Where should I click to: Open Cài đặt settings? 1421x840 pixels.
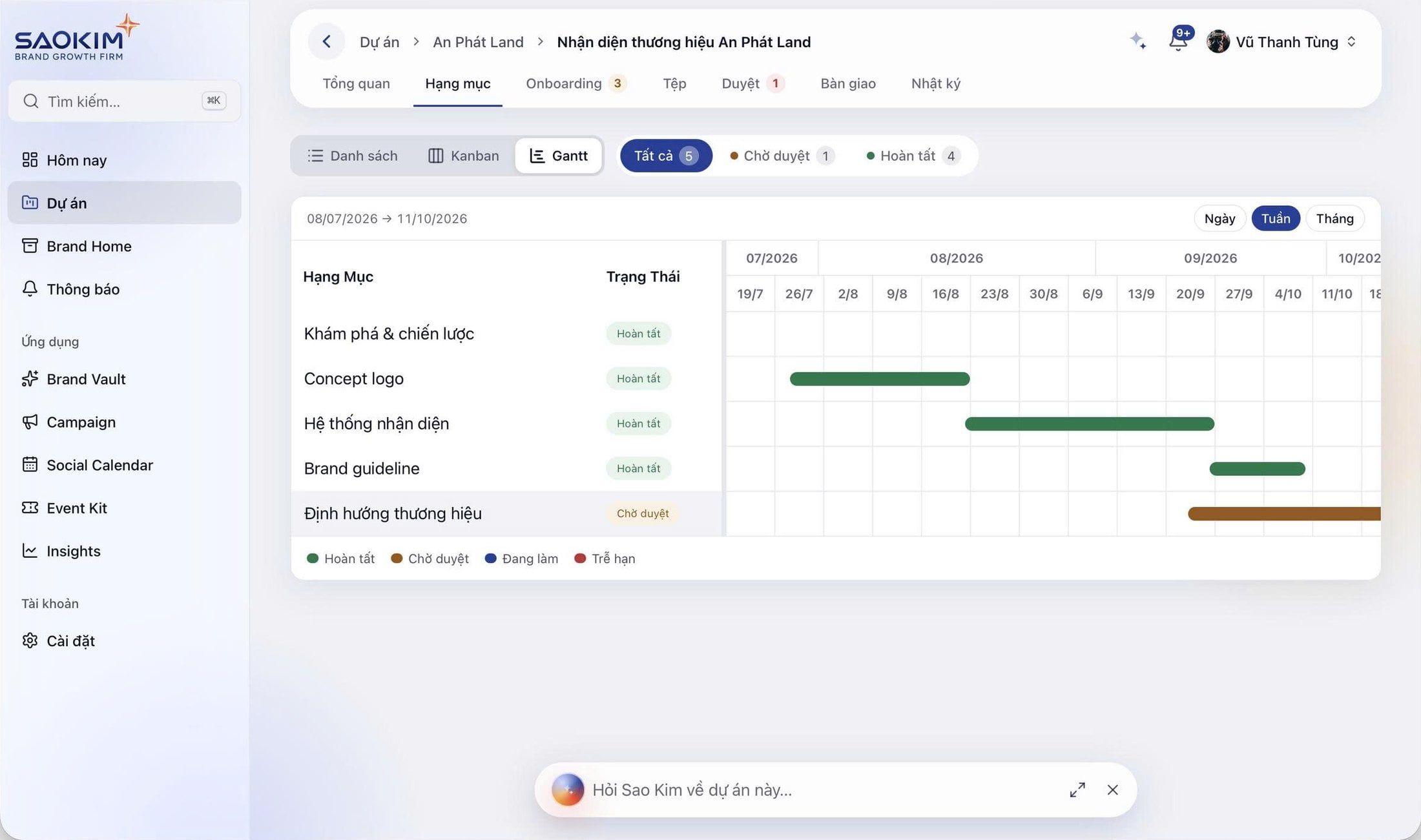124,640
